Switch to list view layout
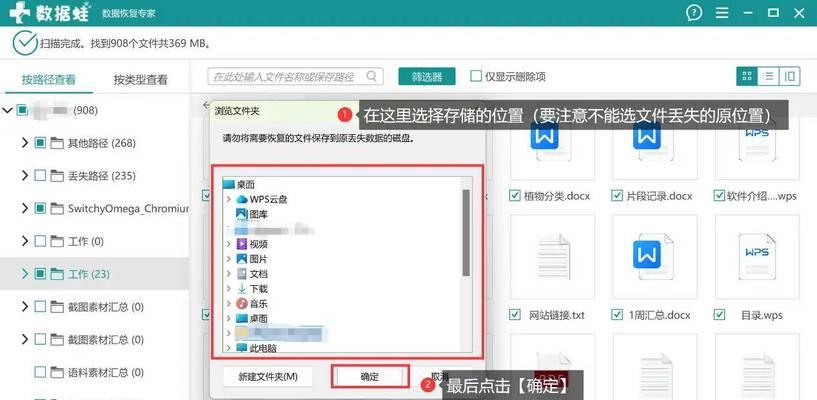Image resolution: width=817 pixels, height=400 pixels. 768,77
